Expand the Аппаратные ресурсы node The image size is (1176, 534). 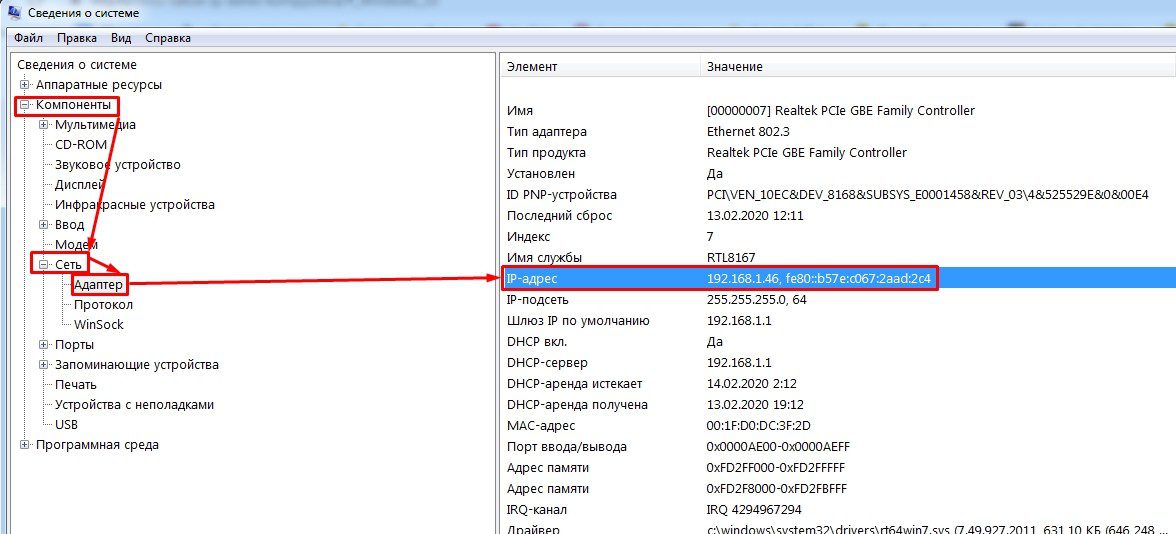[x=25, y=85]
